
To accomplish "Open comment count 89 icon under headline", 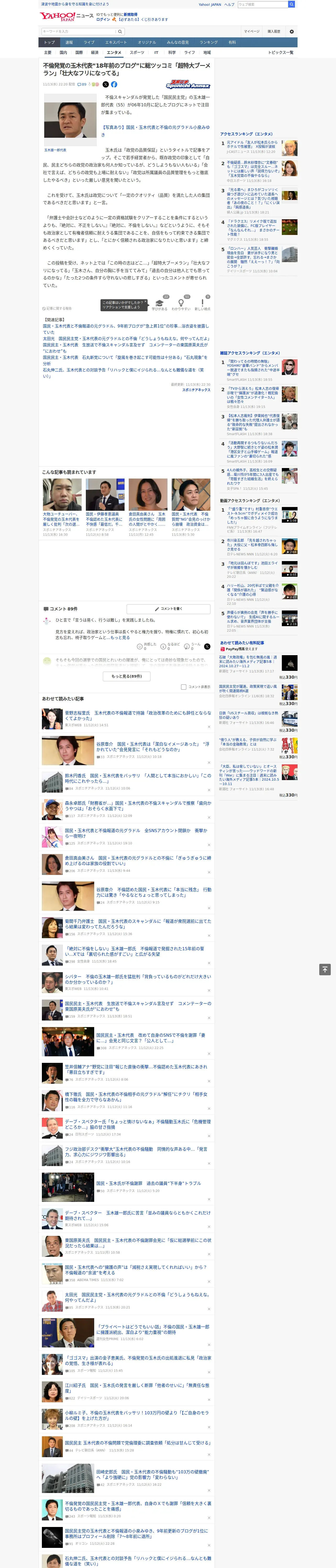I will (82, 85).
